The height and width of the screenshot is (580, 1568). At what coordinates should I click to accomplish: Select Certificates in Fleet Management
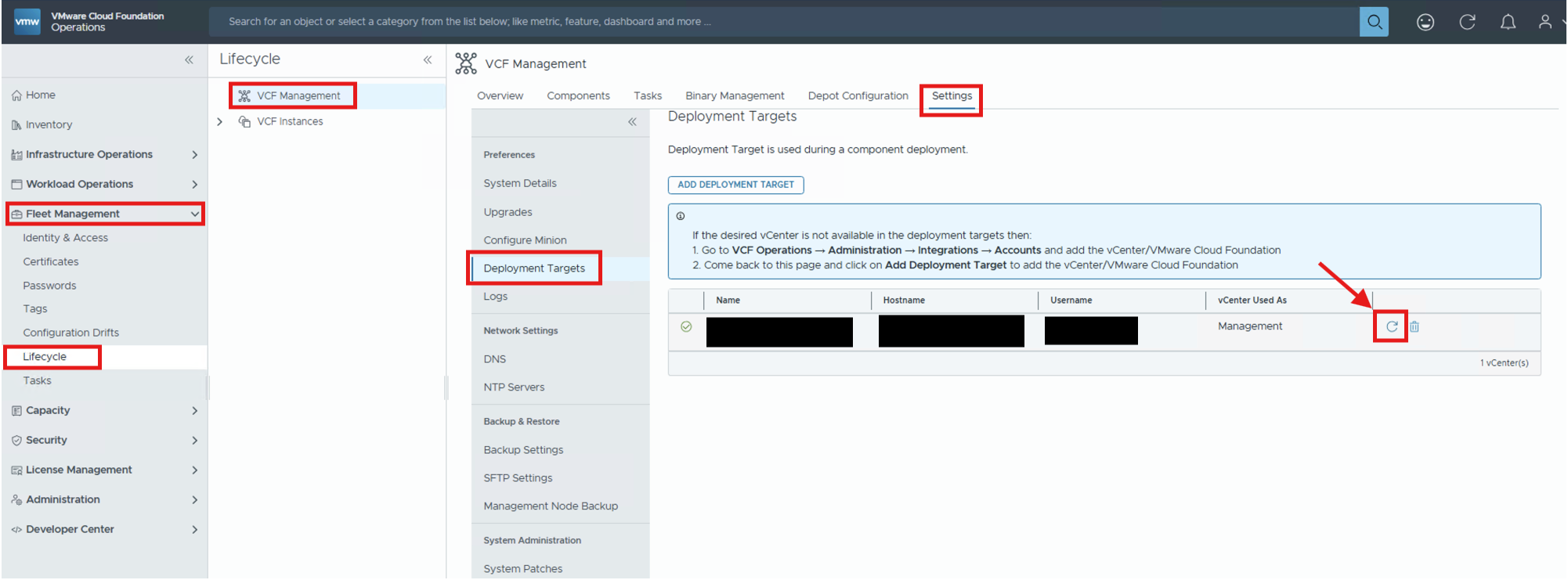pos(51,261)
